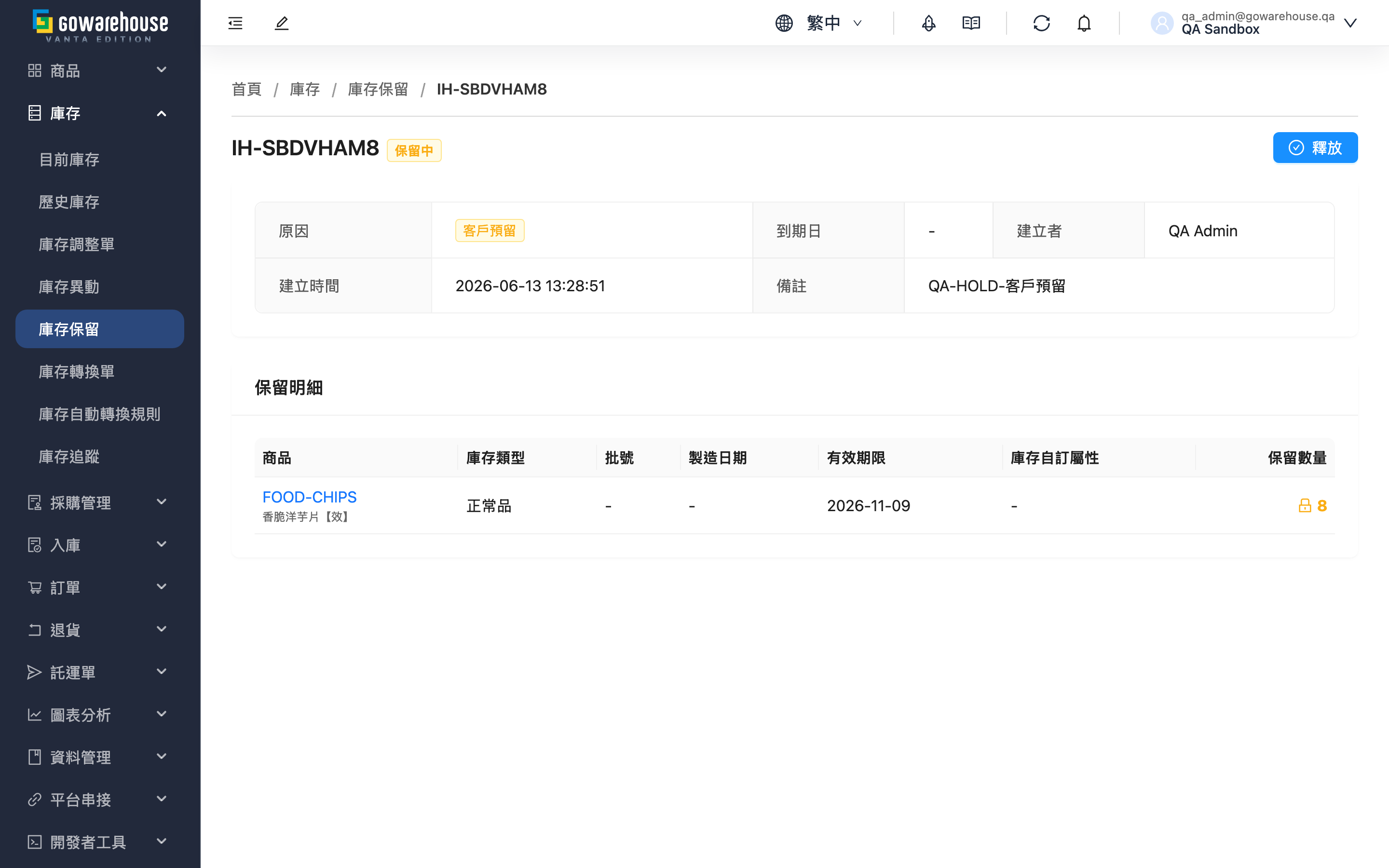Click the 採購管理 sidebar icon
Screen dimensions: 1389x868
click(x=34, y=502)
